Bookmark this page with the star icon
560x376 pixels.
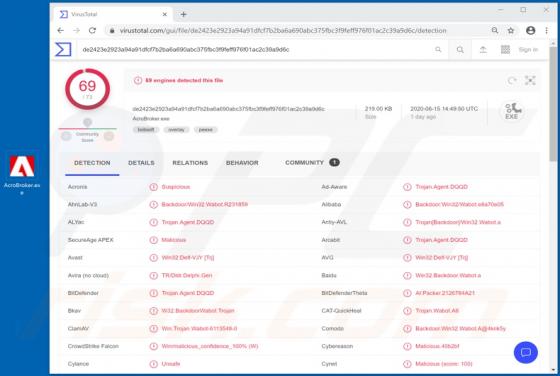pos(511,31)
